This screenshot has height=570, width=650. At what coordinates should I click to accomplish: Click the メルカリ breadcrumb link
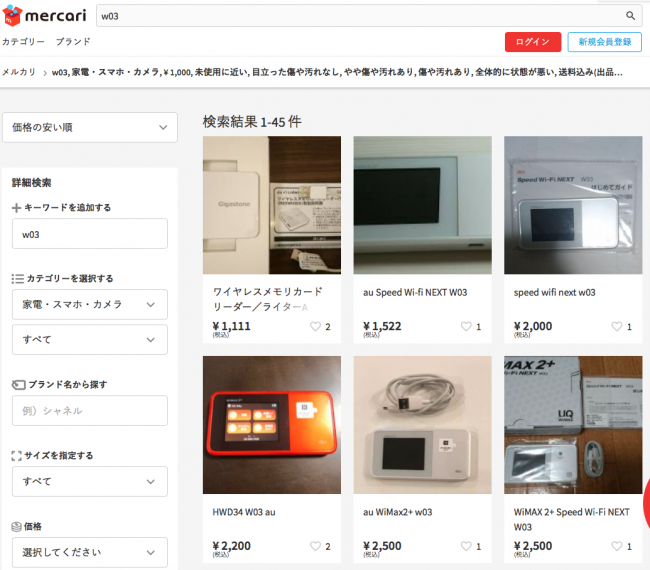pyautogui.click(x=19, y=72)
